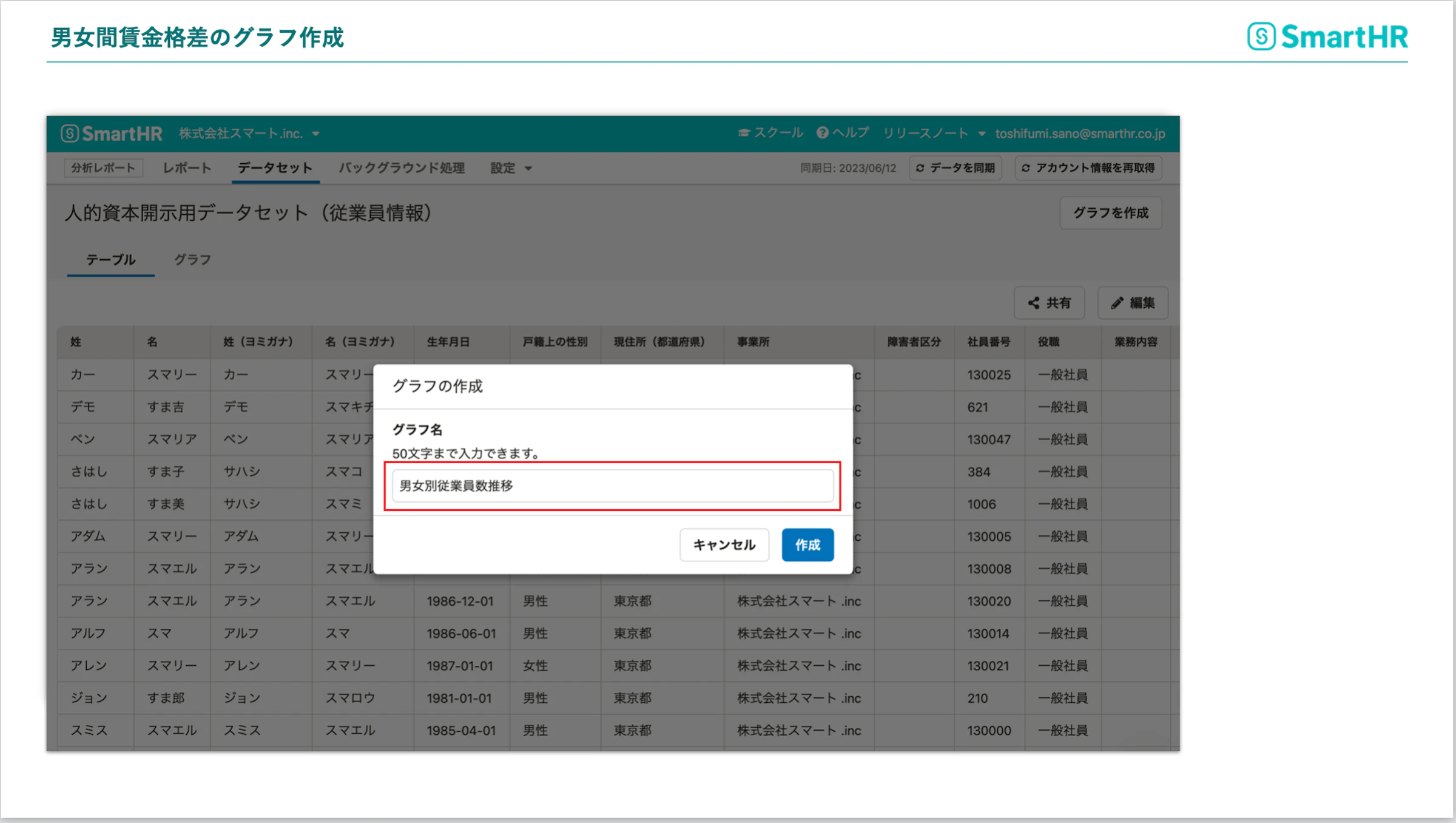Viewport: 1456px width, 823px height.
Task: Click employee number 384 cell
Action: (989, 472)
